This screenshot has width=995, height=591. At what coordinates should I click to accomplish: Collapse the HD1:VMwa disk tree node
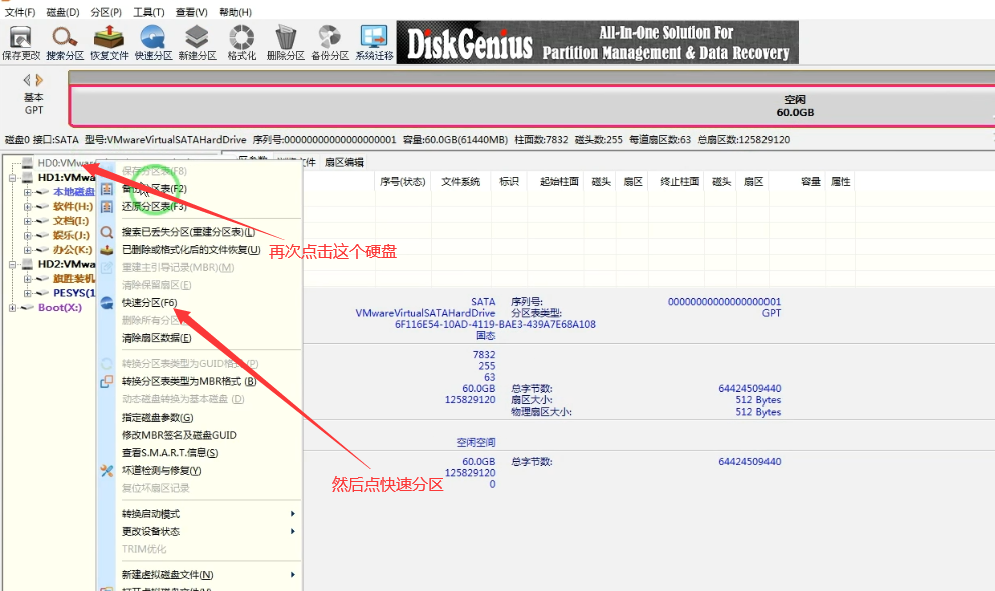(x=13, y=178)
